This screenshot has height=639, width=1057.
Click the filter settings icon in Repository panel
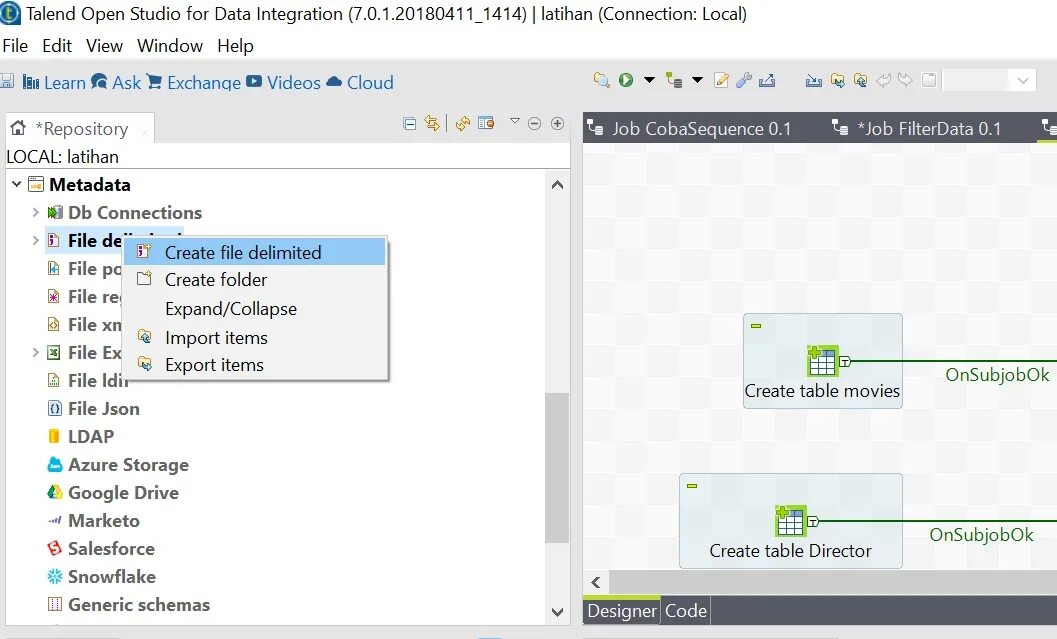(486, 123)
